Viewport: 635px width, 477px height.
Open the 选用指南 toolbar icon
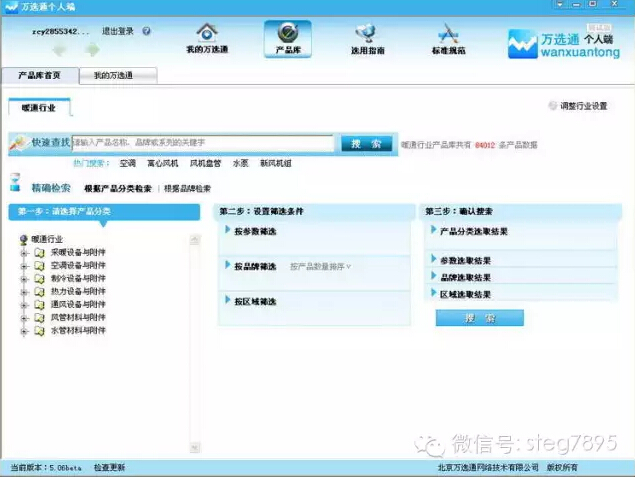coord(367,33)
